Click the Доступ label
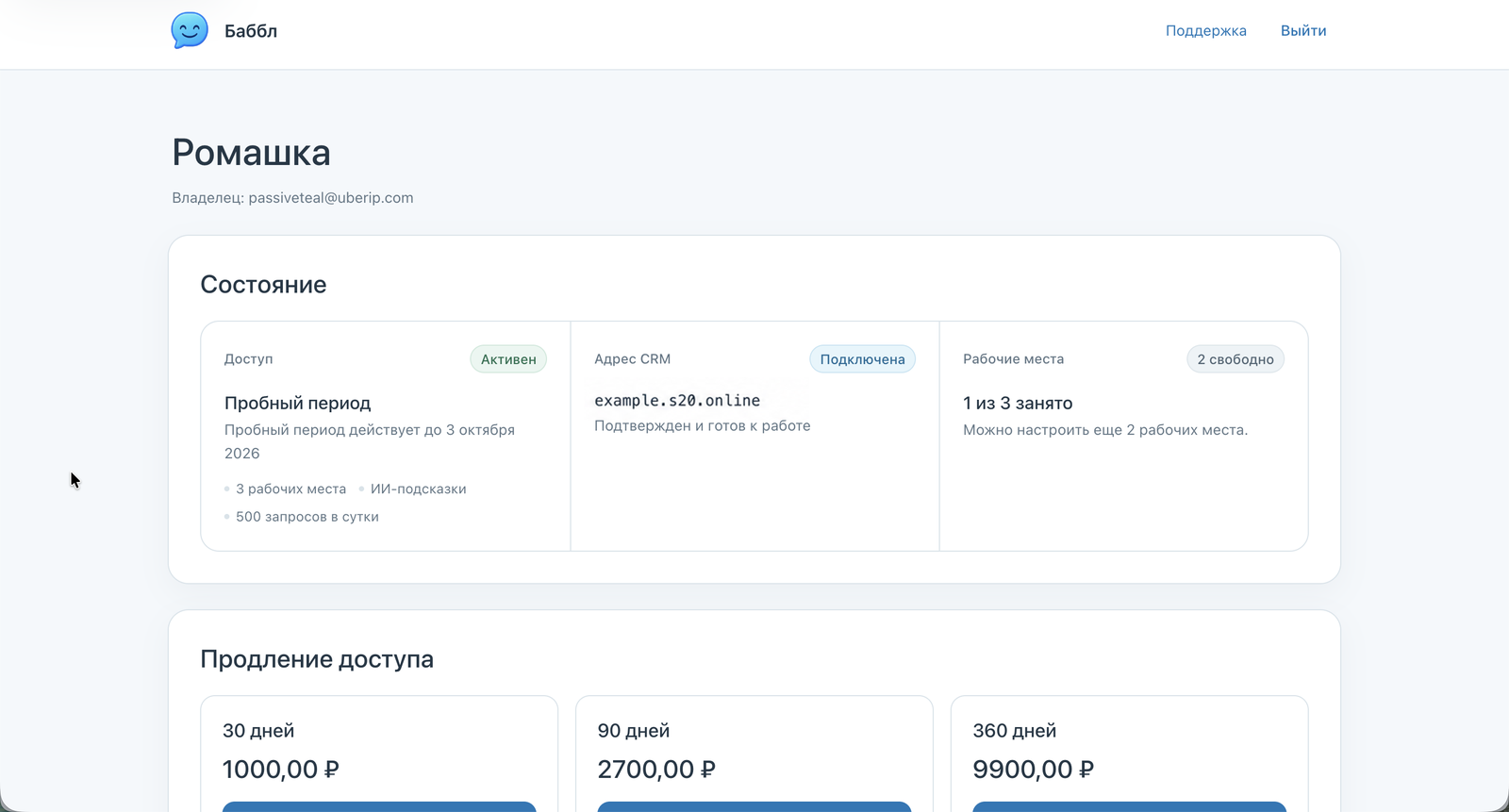Screen dimensions: 1509x812 pos(249,359)
